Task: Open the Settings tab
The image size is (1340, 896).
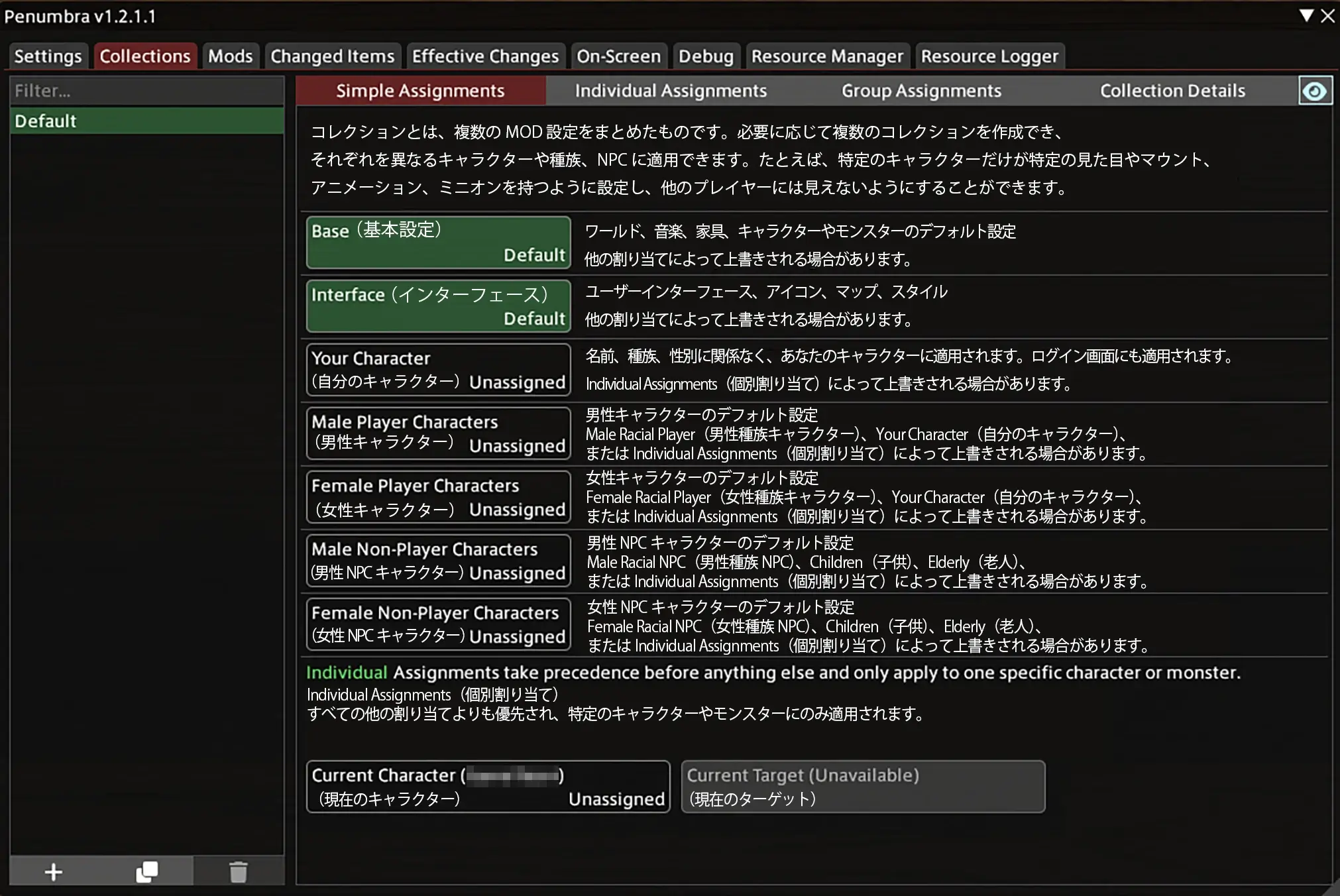Action: [48, 56]
